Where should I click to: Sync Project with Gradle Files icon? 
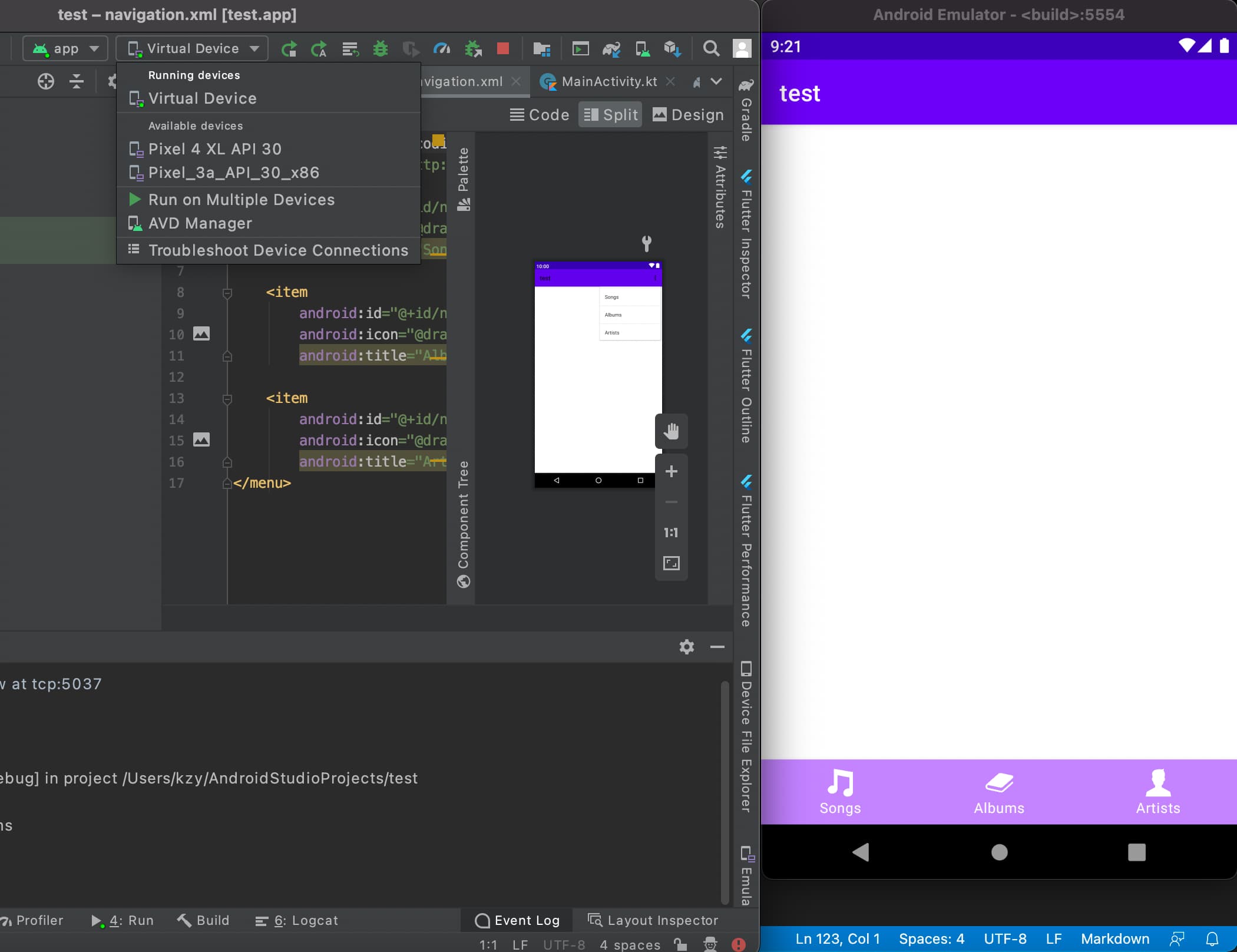point(611,49)
